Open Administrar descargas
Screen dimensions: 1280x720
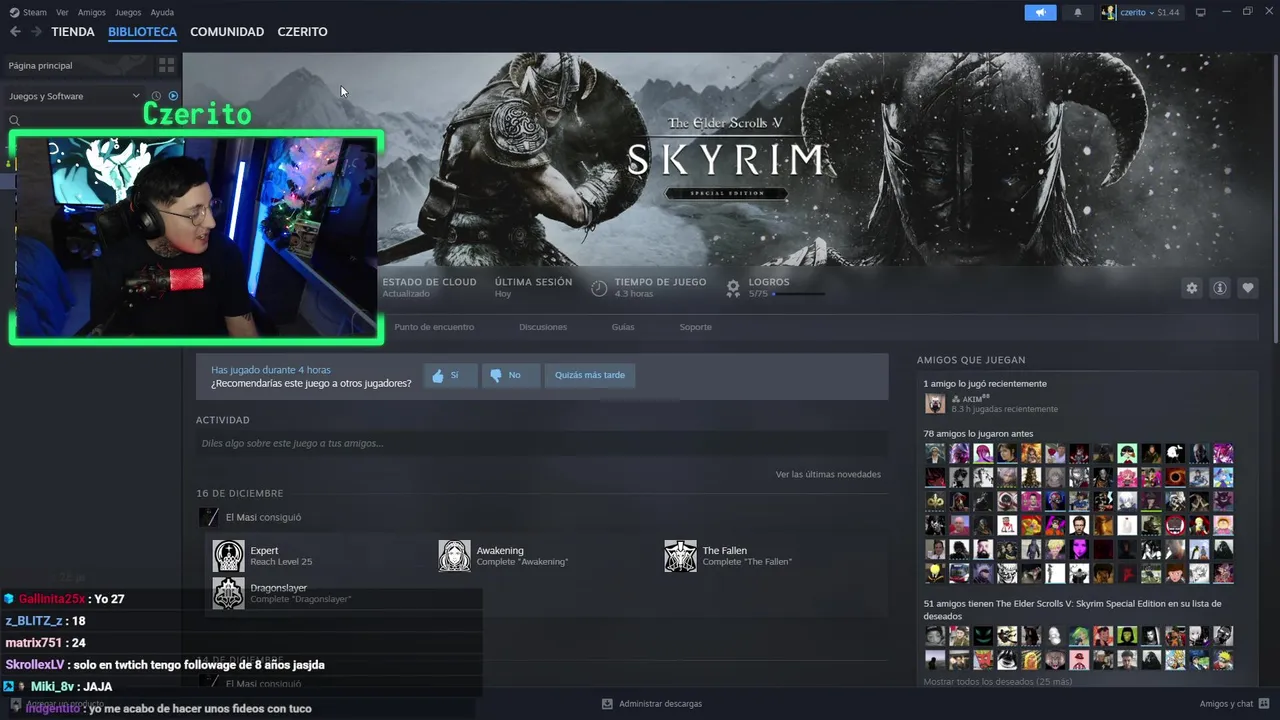[660, 703]
